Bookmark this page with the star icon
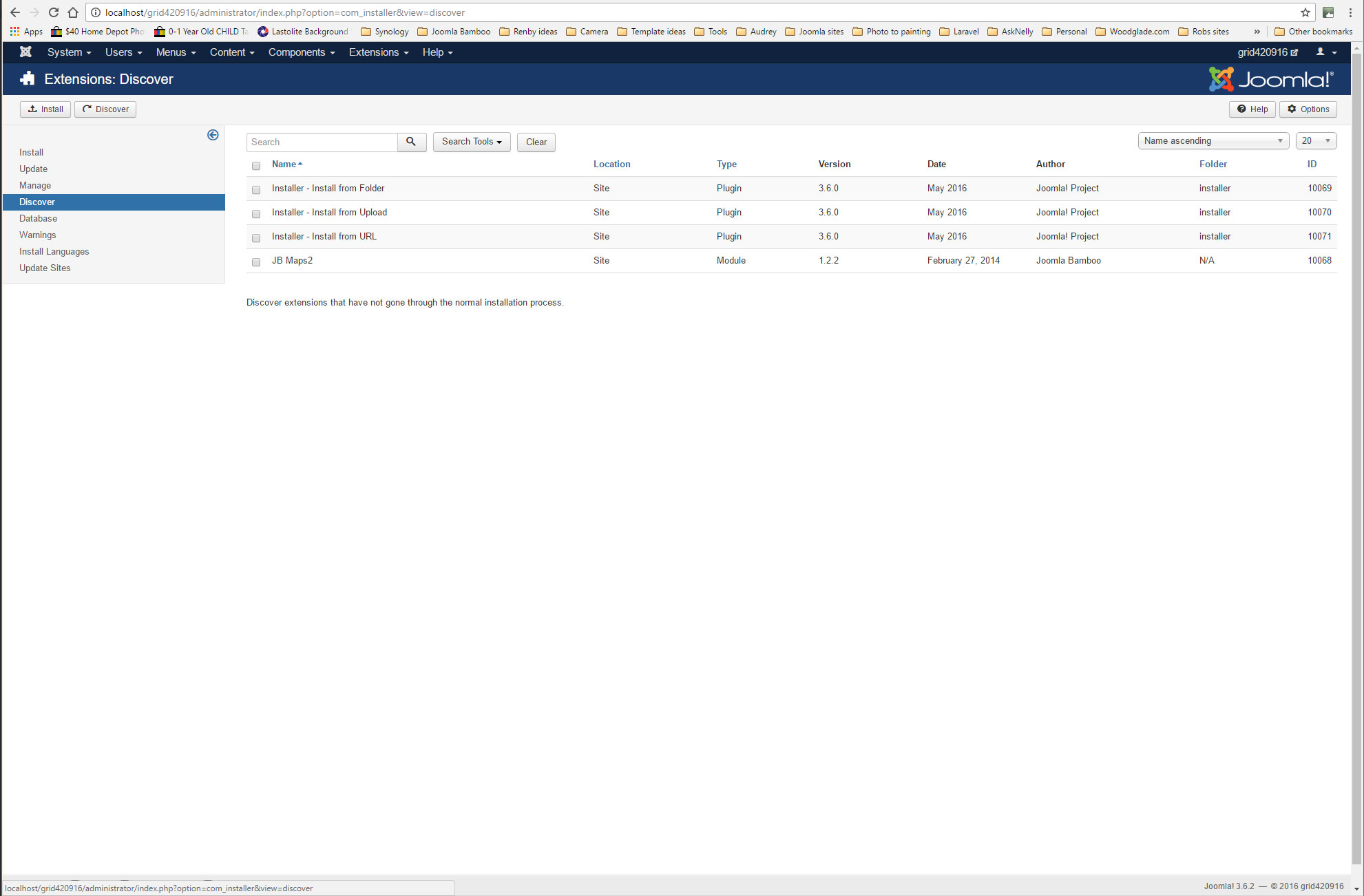Viewport: 1364px width, 896px height. (1305, 12)
